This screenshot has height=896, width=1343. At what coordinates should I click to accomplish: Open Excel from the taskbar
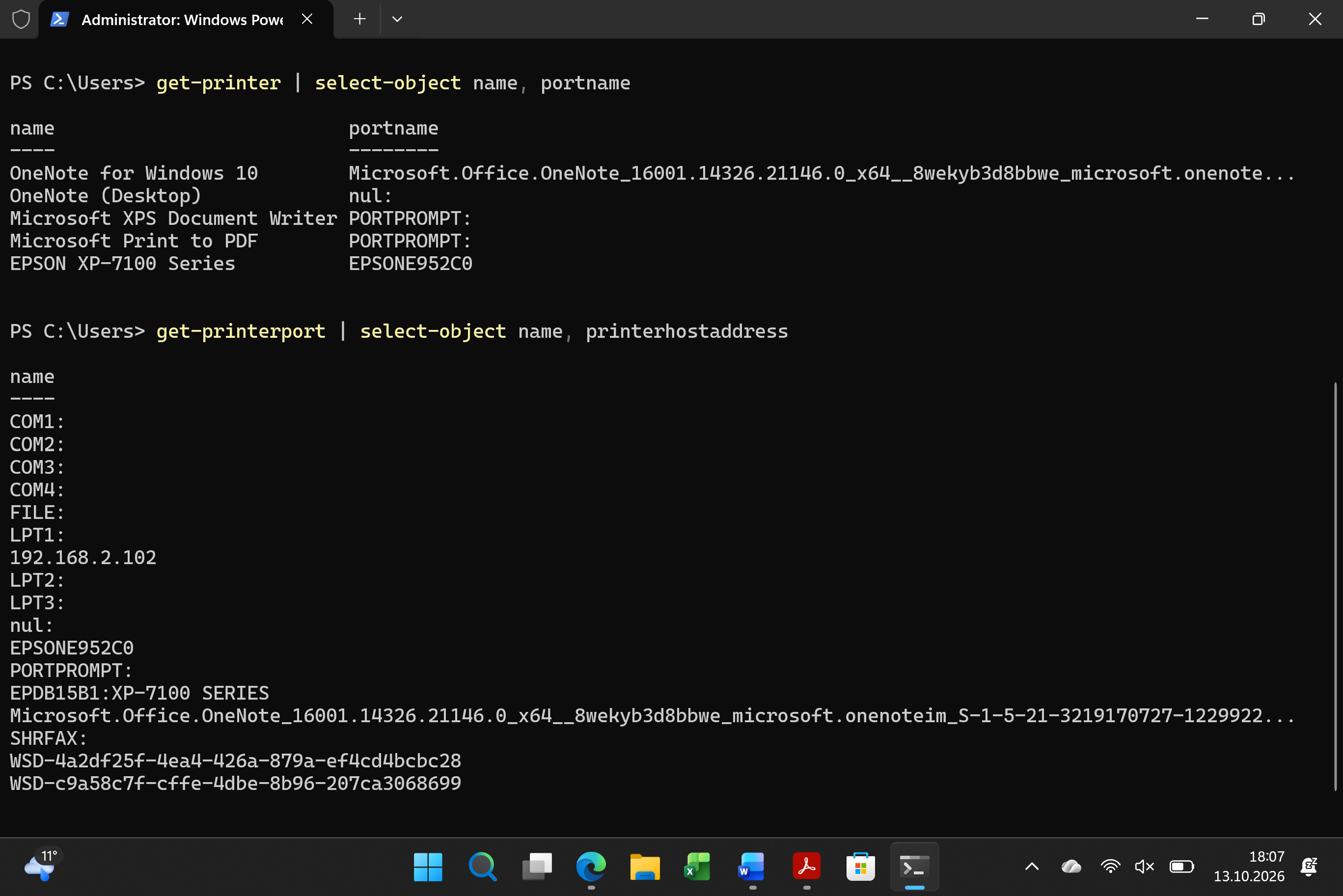698,867
